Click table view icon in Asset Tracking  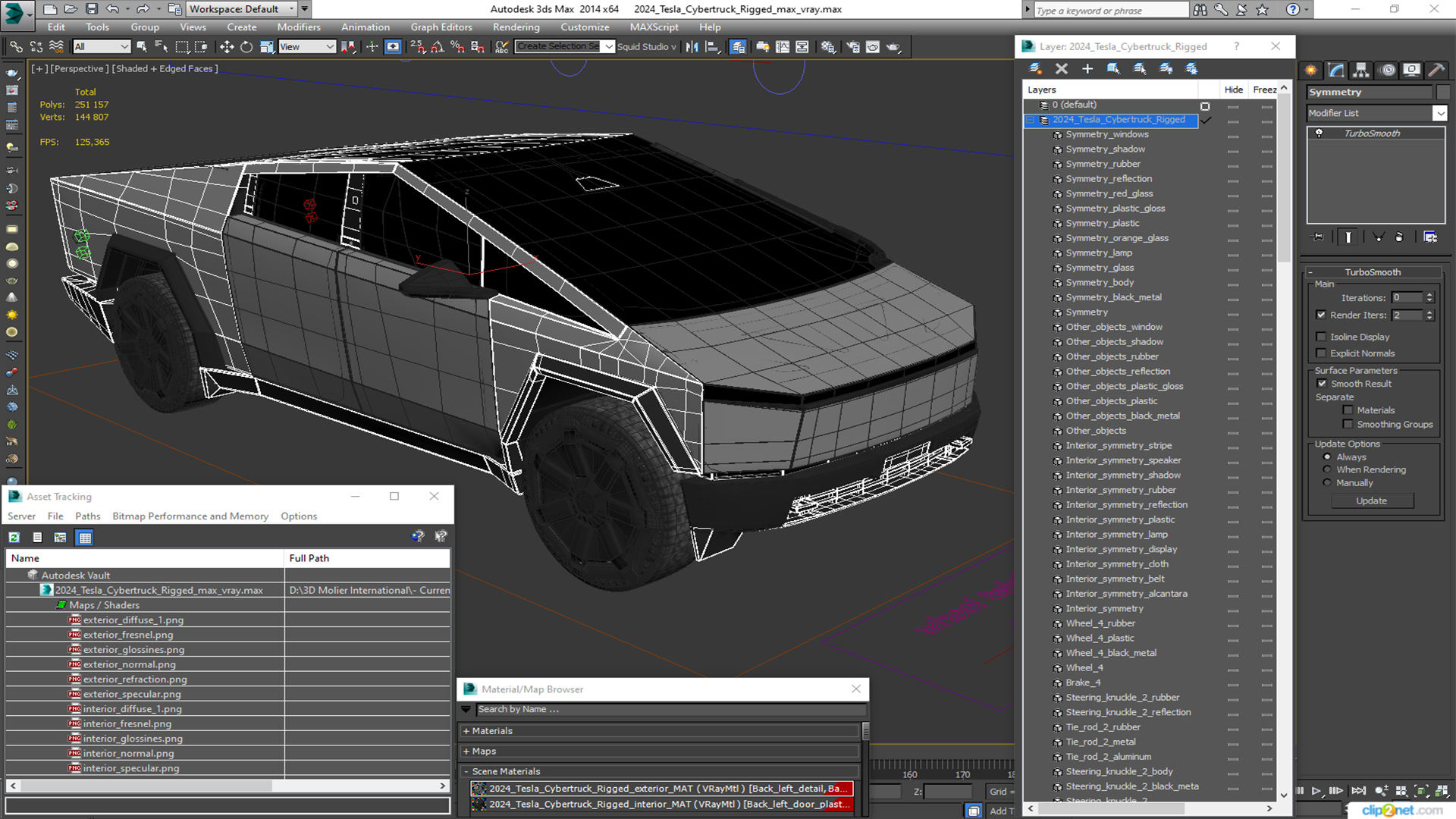click(85, 538)
